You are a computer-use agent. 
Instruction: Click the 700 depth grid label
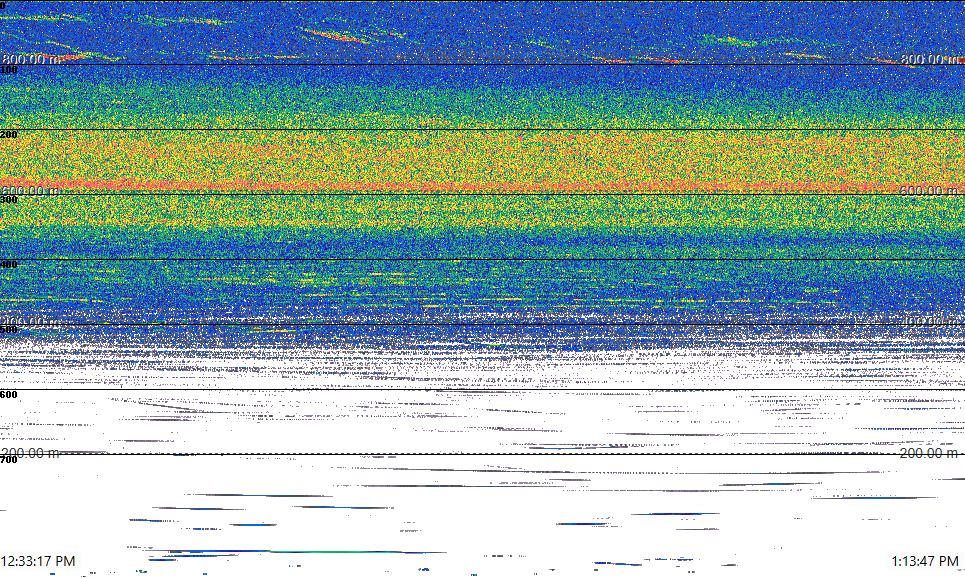click(x=9, y=460)
